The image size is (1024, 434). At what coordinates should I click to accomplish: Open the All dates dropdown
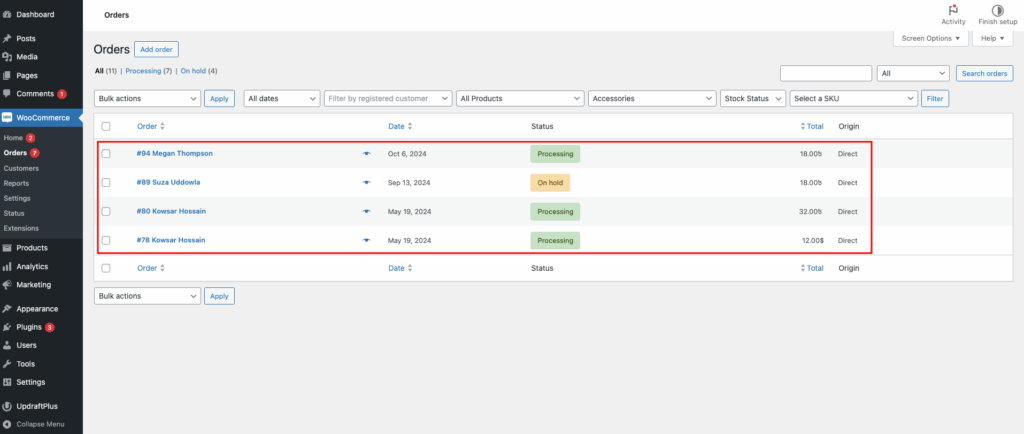click(x=282, y=99)
